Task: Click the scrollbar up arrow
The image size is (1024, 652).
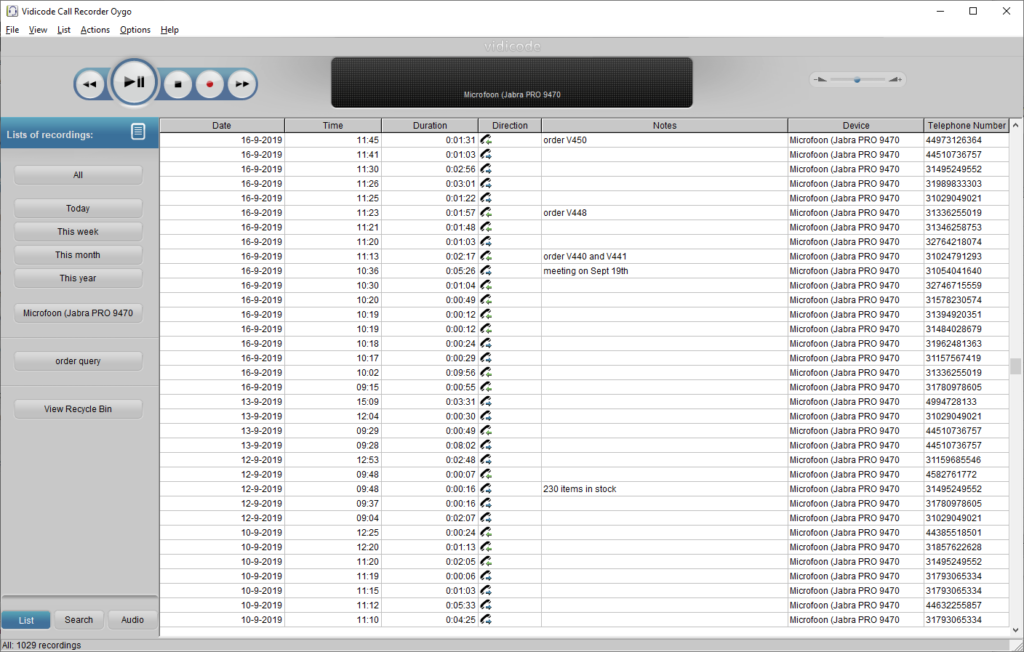Action: coord(1016,125)
